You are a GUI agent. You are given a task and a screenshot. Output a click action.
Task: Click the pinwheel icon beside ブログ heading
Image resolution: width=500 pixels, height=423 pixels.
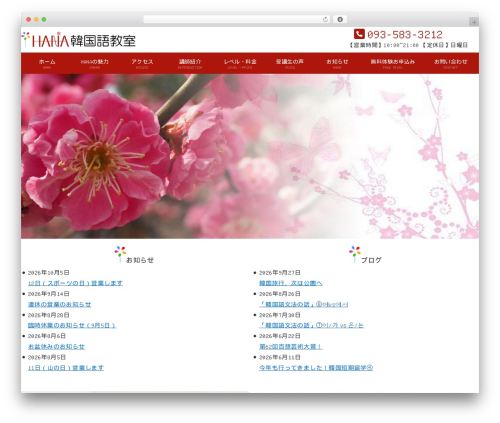[355, 254]
